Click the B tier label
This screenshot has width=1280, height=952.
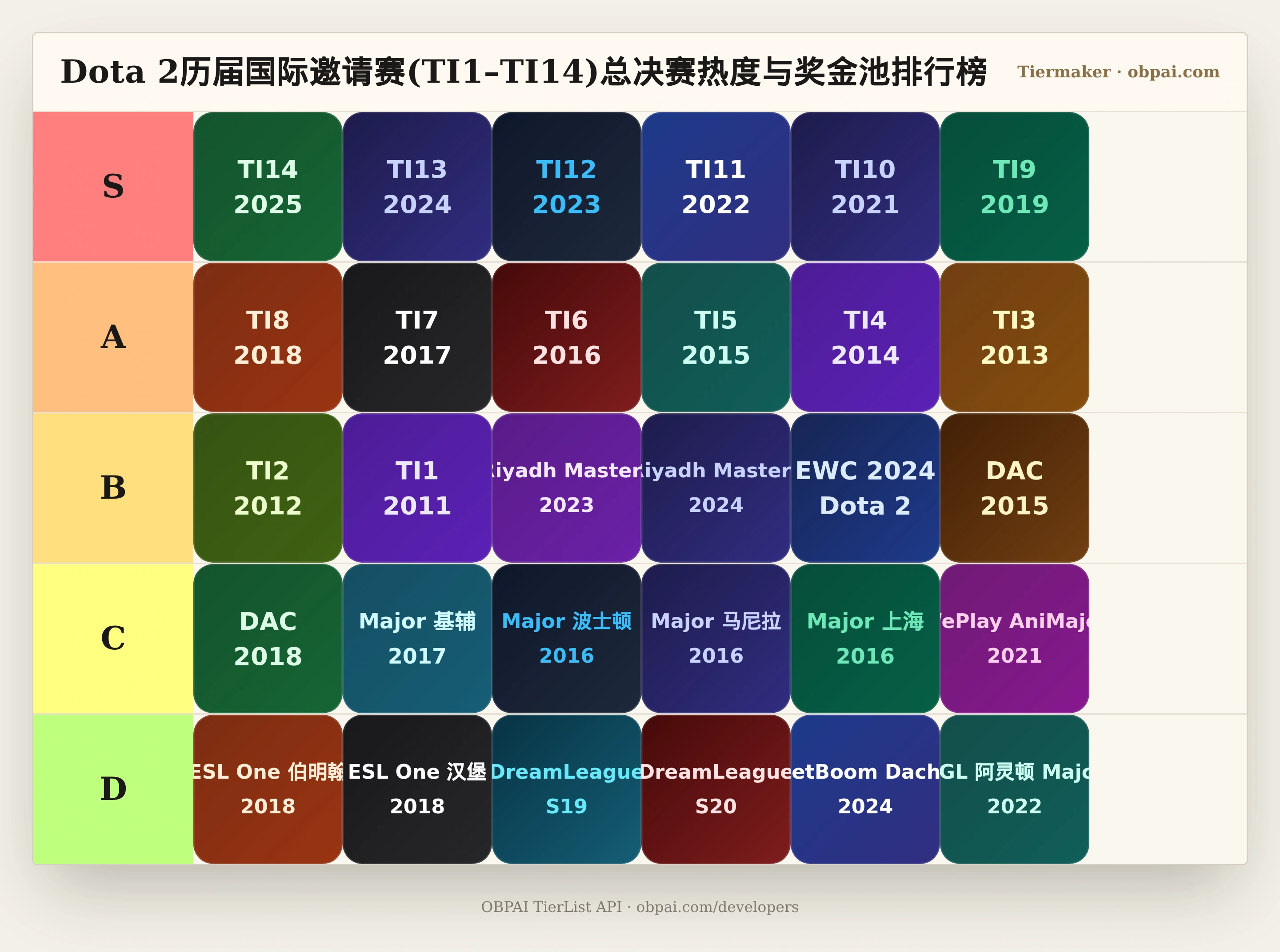[x=113, y=488]
